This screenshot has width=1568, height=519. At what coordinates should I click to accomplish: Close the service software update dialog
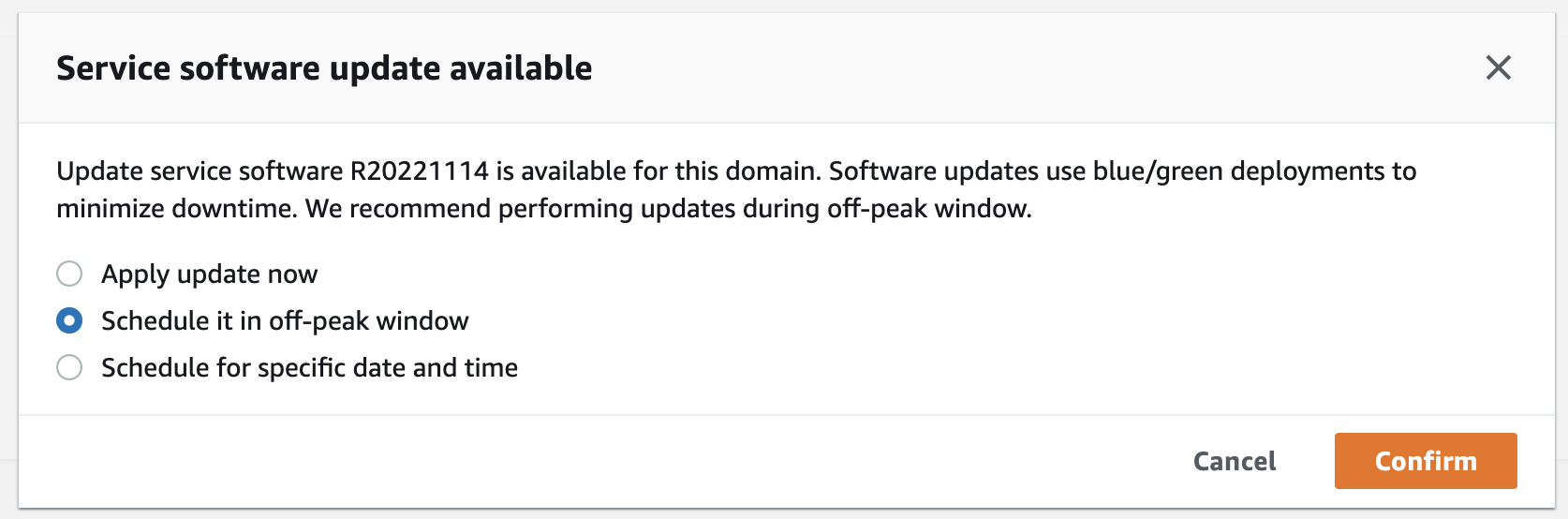(1498, 67)
